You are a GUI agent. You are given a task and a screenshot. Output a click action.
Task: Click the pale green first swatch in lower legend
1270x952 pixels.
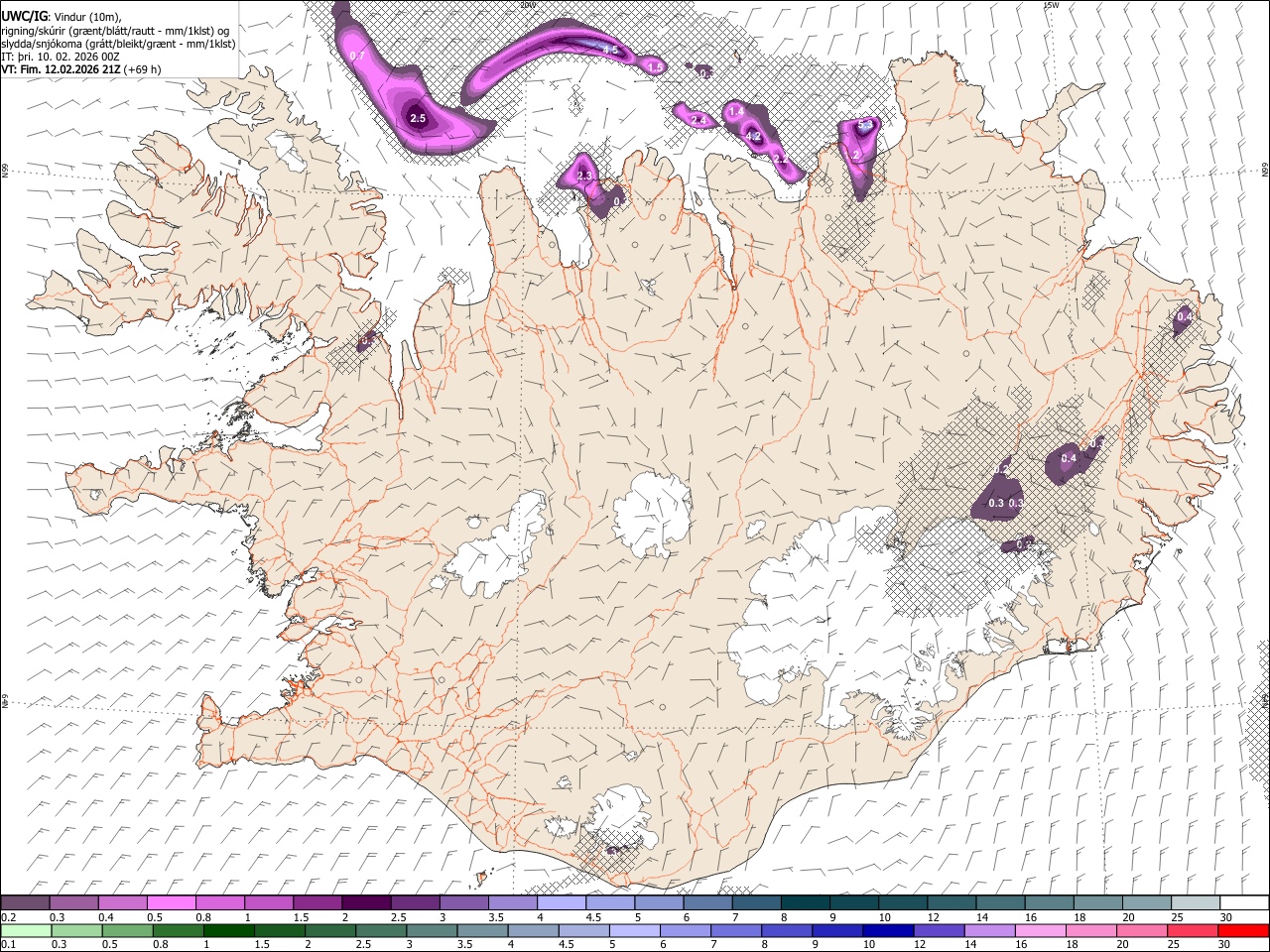tap(26, 930)
